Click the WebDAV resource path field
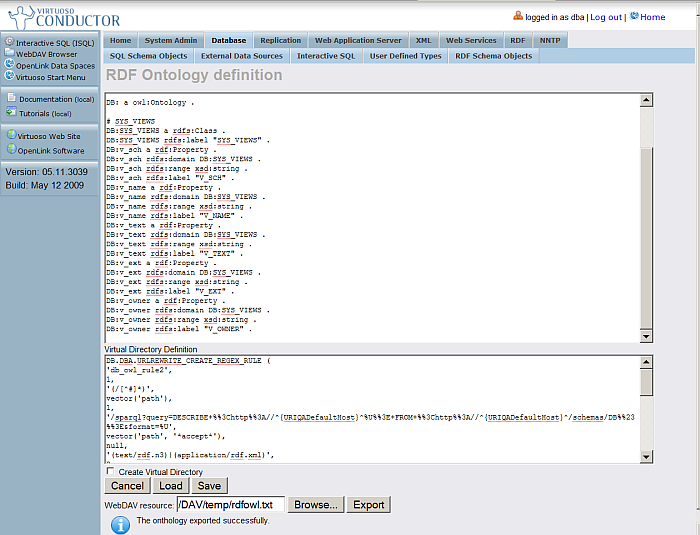This screenshot has width=700, height=535. pyautogui.click(x=230, y=505)
